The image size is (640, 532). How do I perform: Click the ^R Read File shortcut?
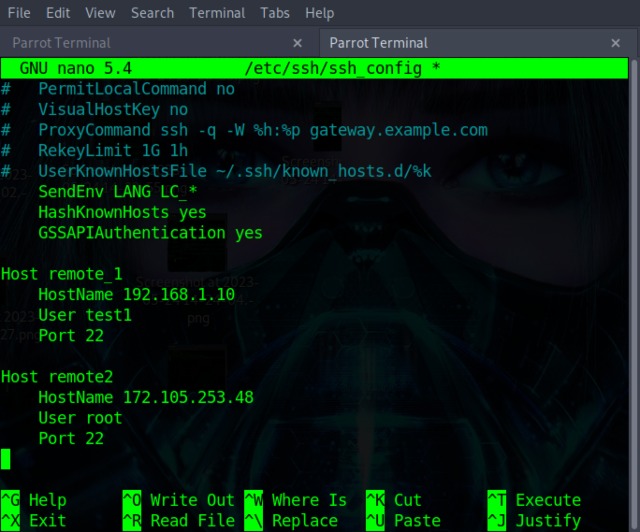point(178,520)
